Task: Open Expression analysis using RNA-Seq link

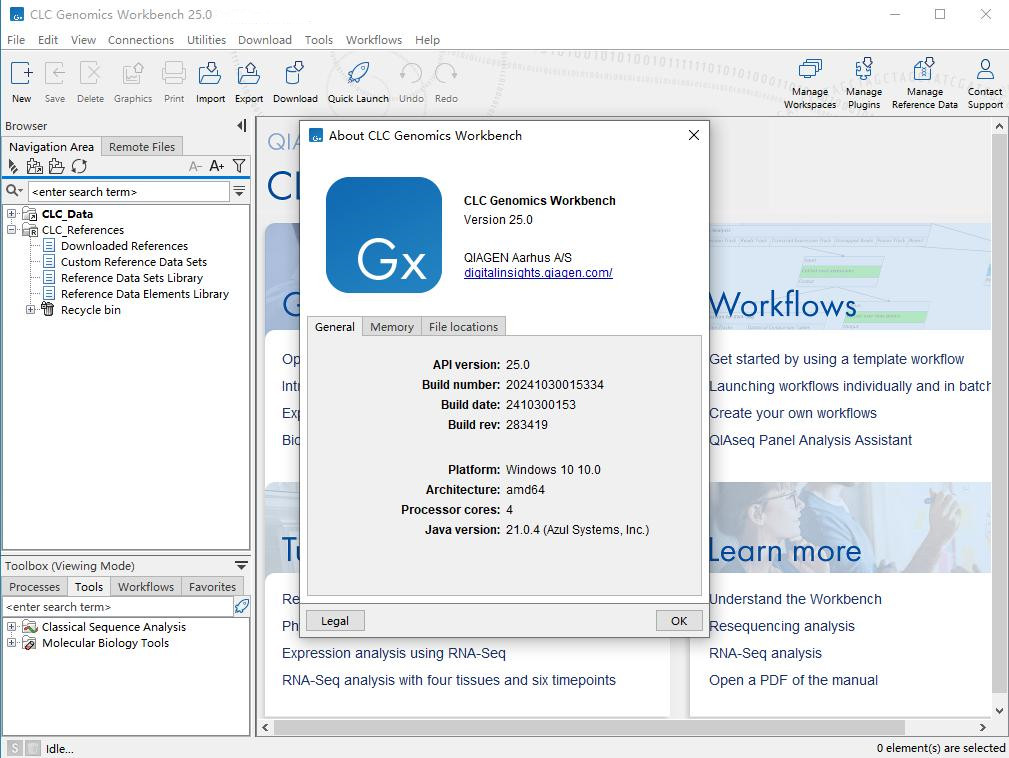Action: [394, 653]
